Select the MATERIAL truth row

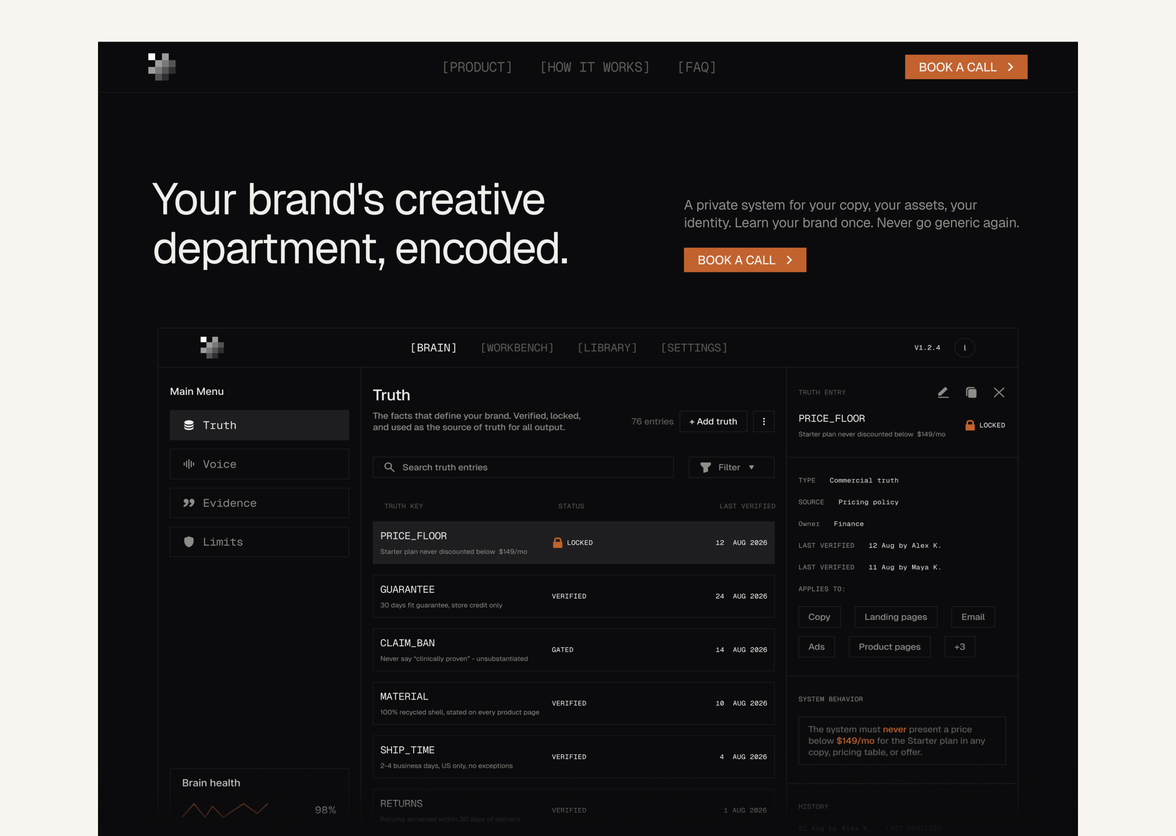tap(574, 703)
